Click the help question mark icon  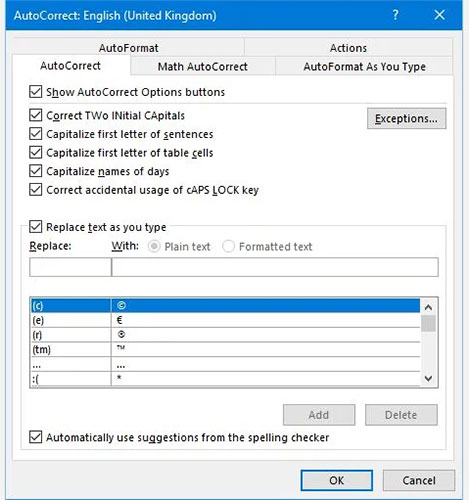pyautogui.click(x=395, y=15)
